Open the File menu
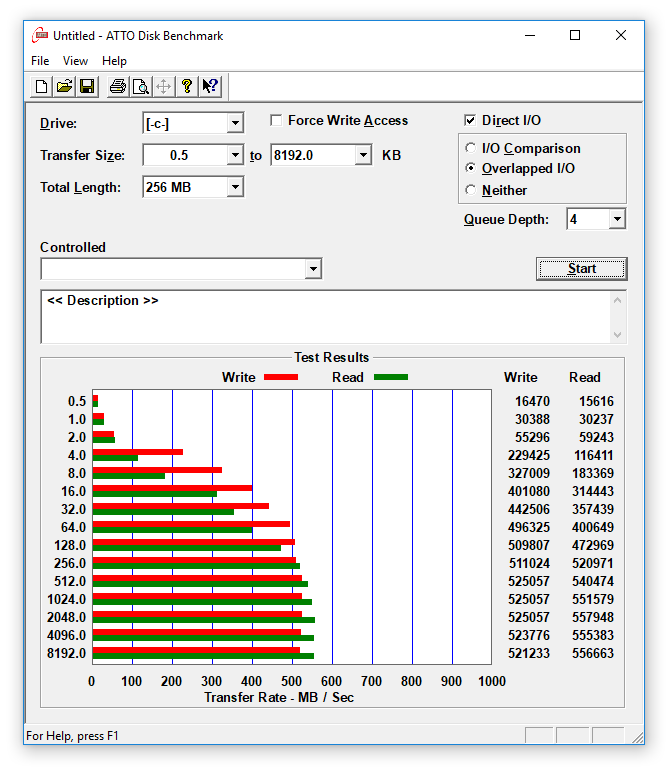Screen dimensions: 670x768 click(x=40, y=61)
